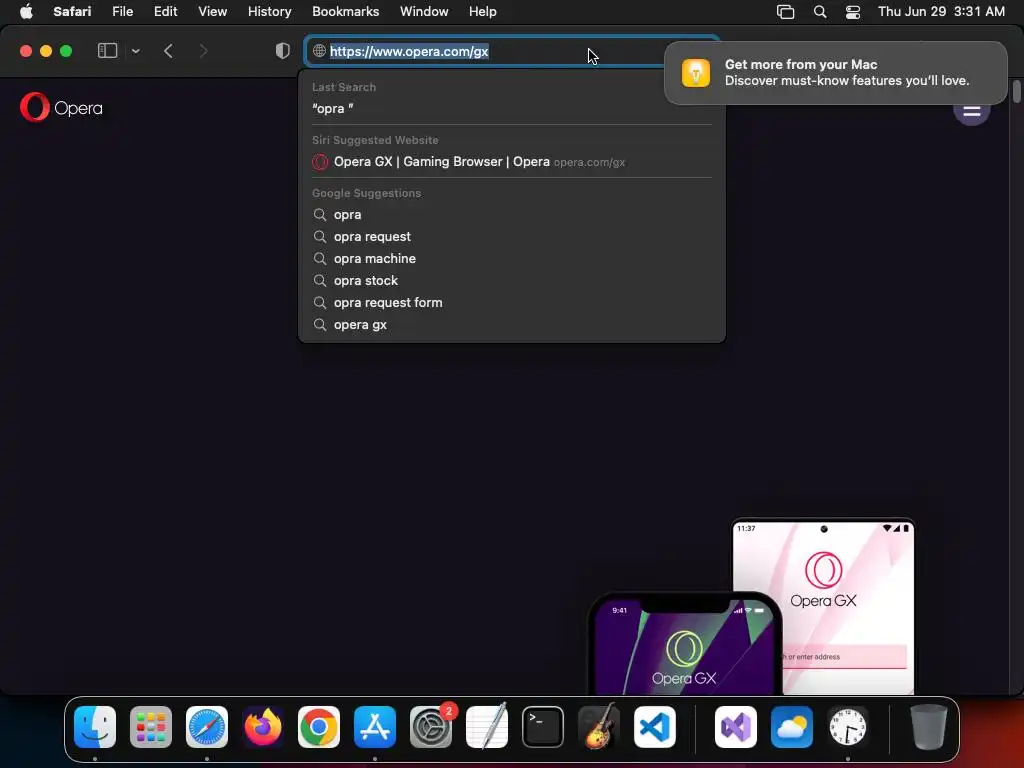Open the Window menu

(x=424, y=12)
